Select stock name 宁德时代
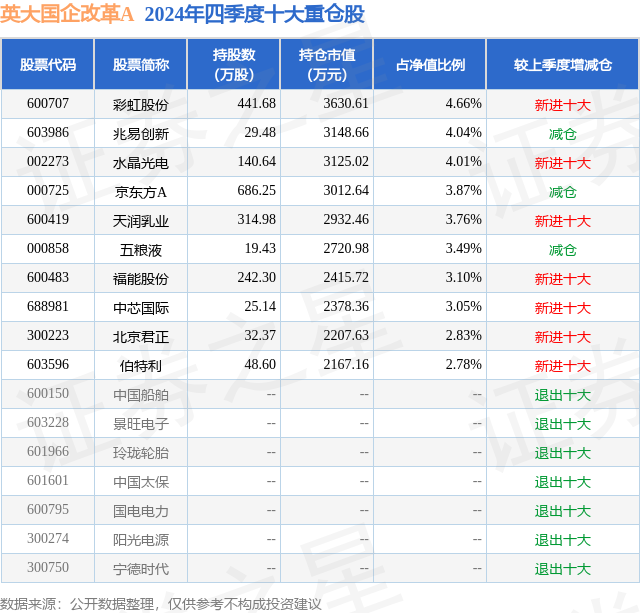640x613 pixels. click(x=141, y=569)
